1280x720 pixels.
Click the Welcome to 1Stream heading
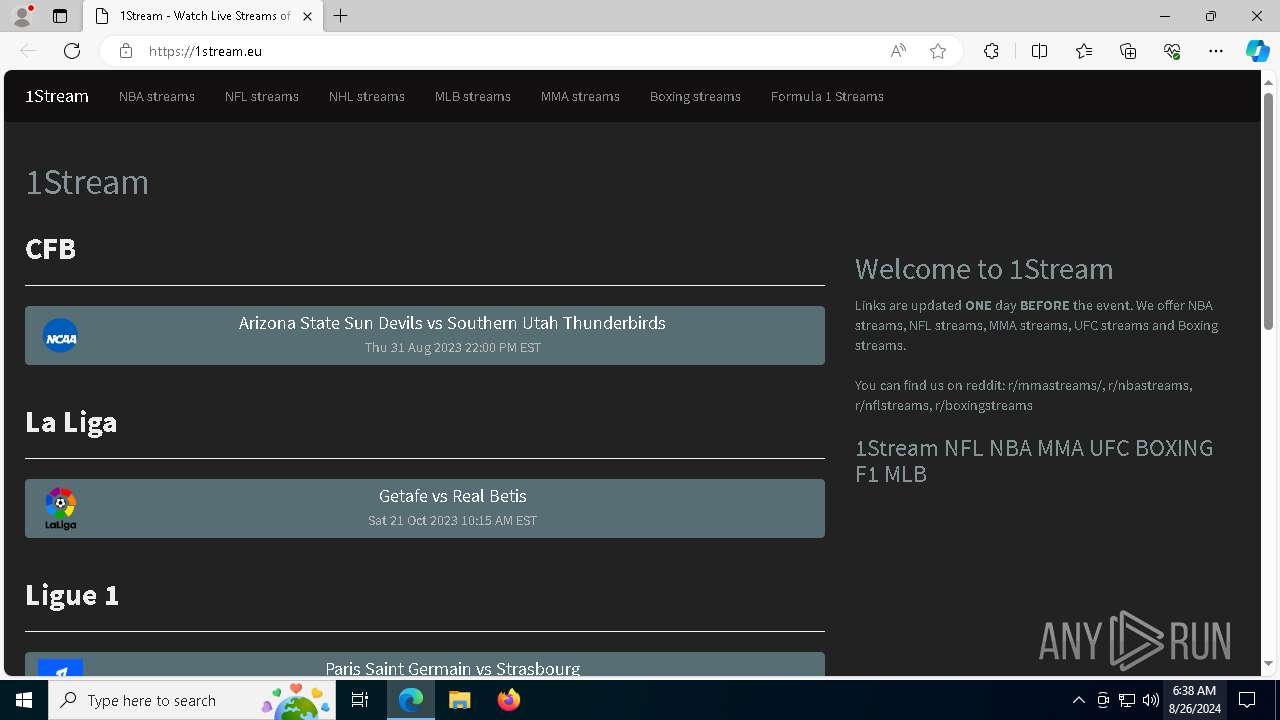click(984, 268)
